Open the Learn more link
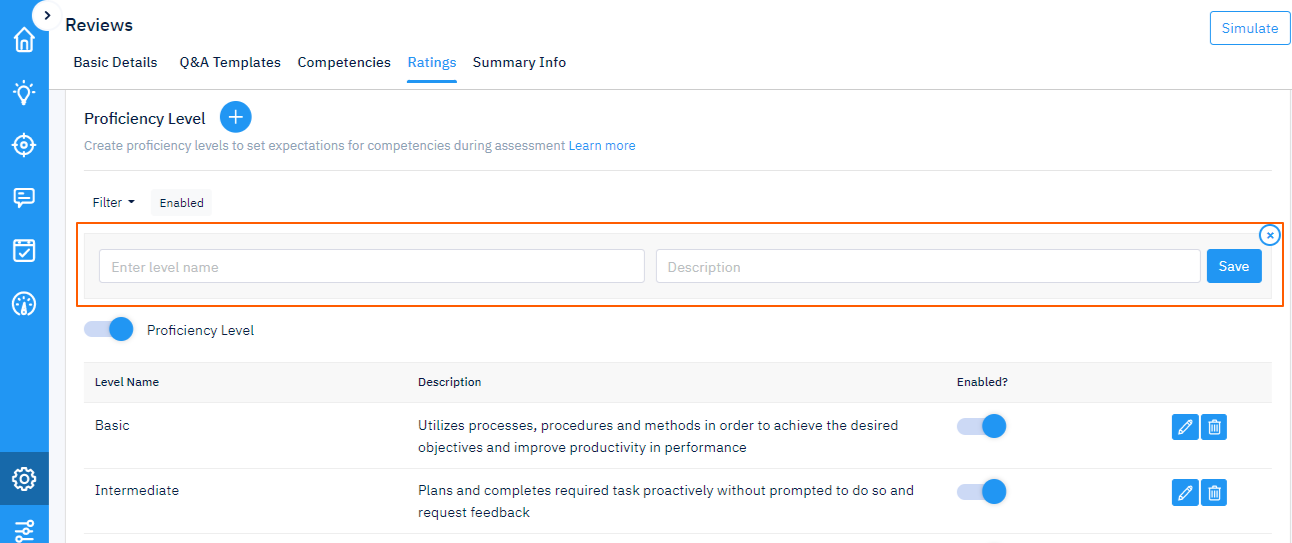Image resolution: width=1292 pixels, height=543 pixels. point(602,145)
